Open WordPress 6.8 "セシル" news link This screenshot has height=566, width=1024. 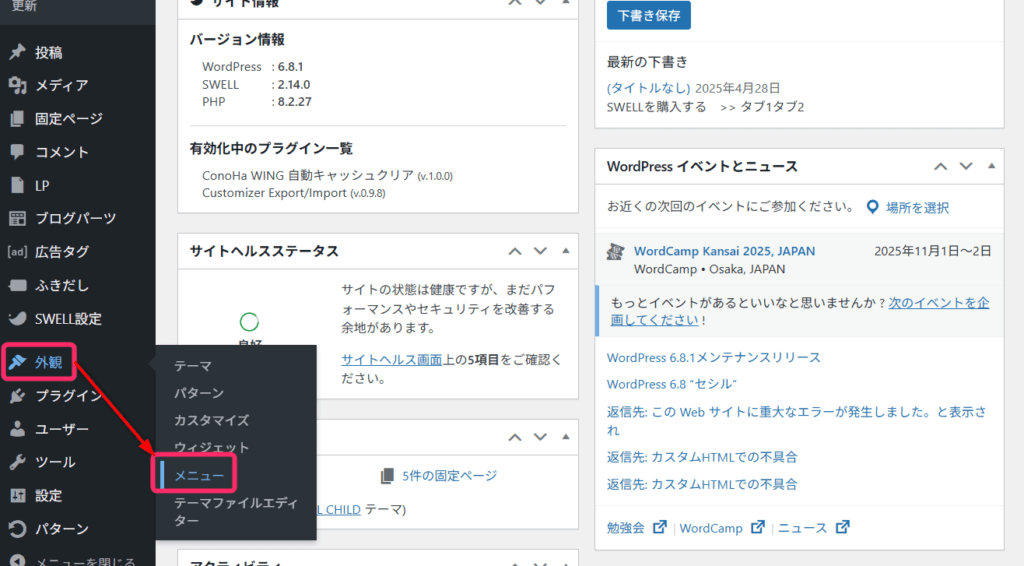[671, 385]
